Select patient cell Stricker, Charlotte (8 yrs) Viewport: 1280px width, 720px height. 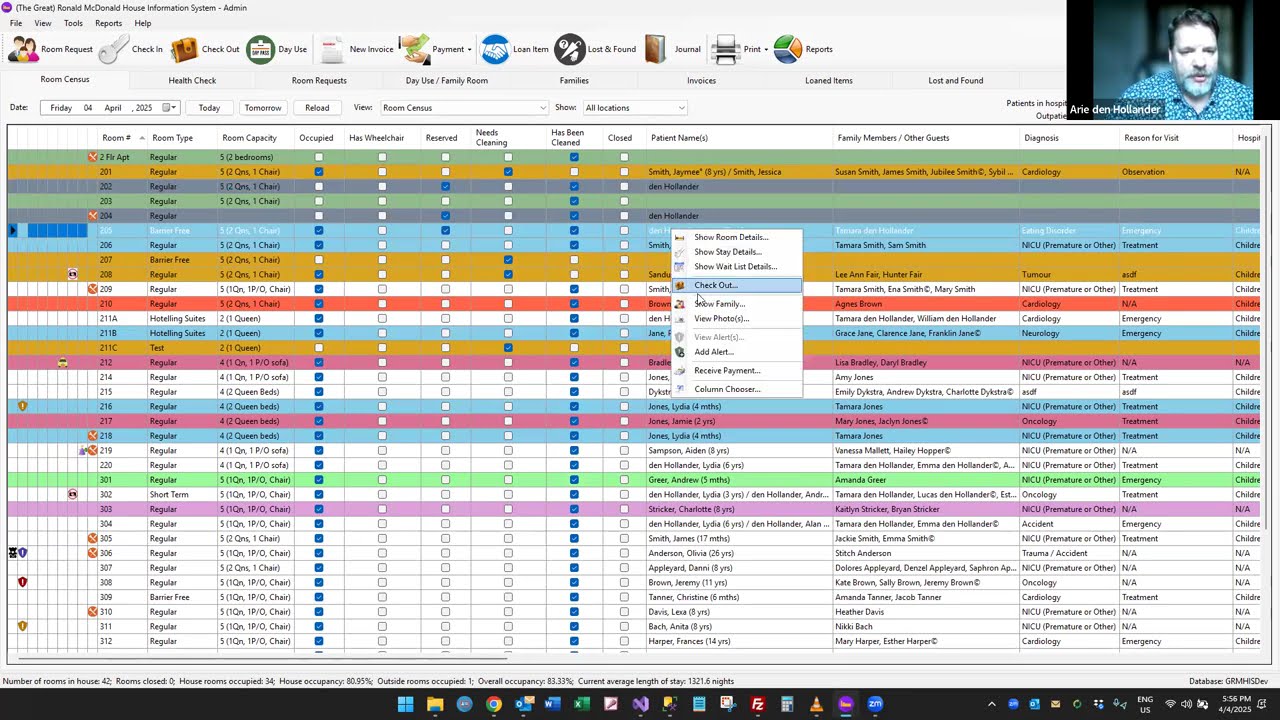click(x=740, y=509)
